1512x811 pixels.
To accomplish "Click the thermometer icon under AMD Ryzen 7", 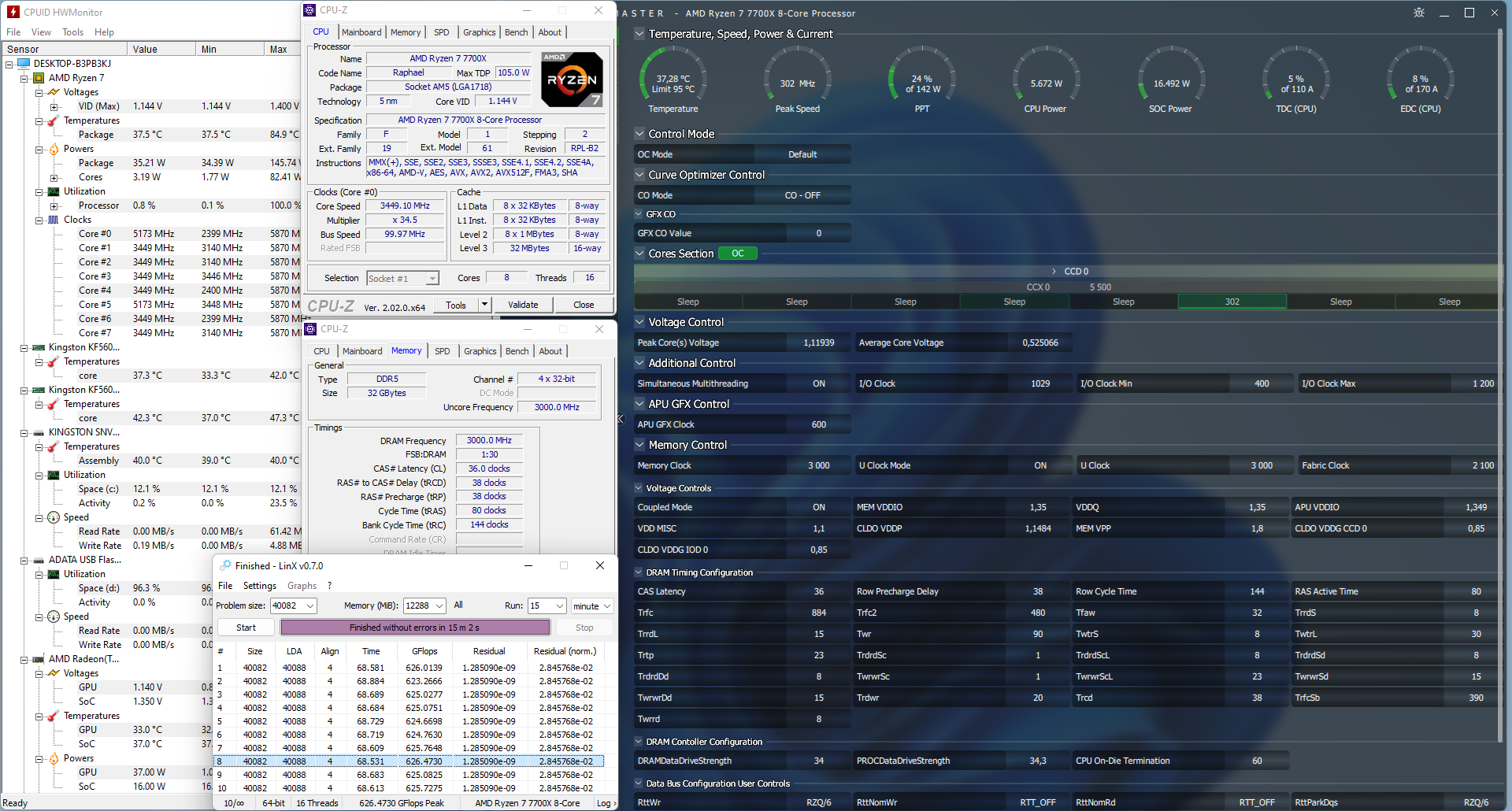I will (x=54, y=120).
